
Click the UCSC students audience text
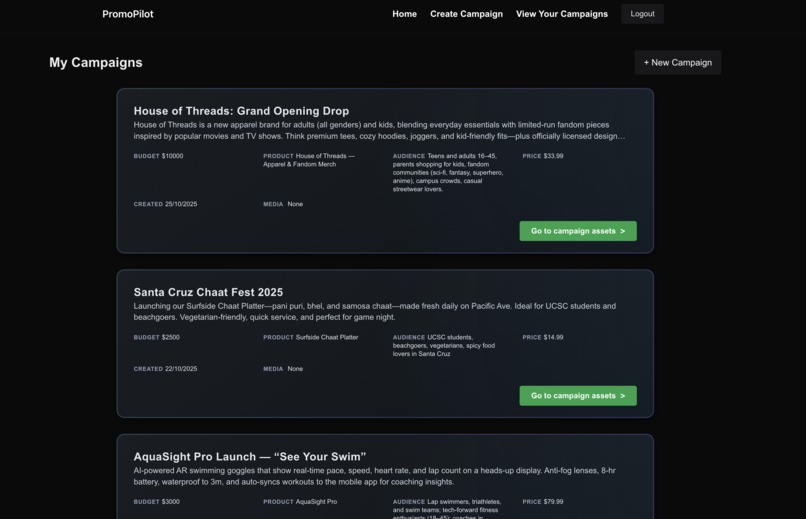click(x=444, y=345)
